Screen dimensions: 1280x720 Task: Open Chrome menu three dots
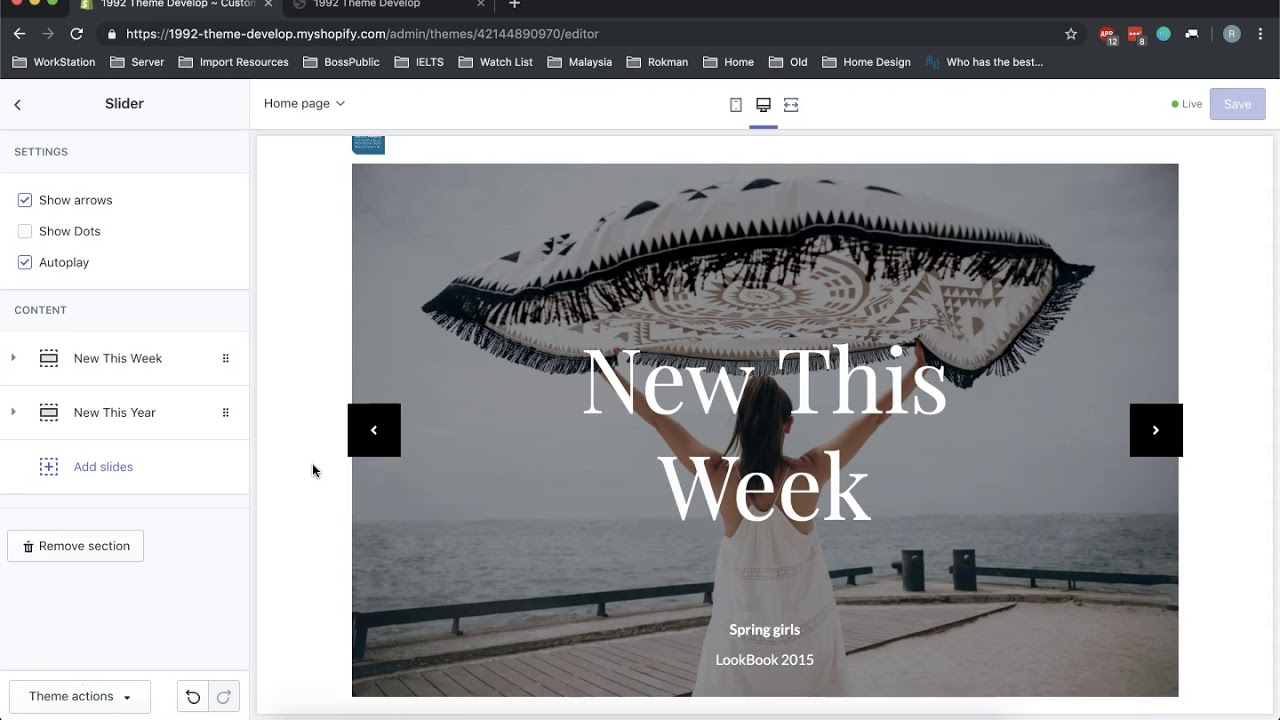pyautogui.click(x=1261, y=34)
